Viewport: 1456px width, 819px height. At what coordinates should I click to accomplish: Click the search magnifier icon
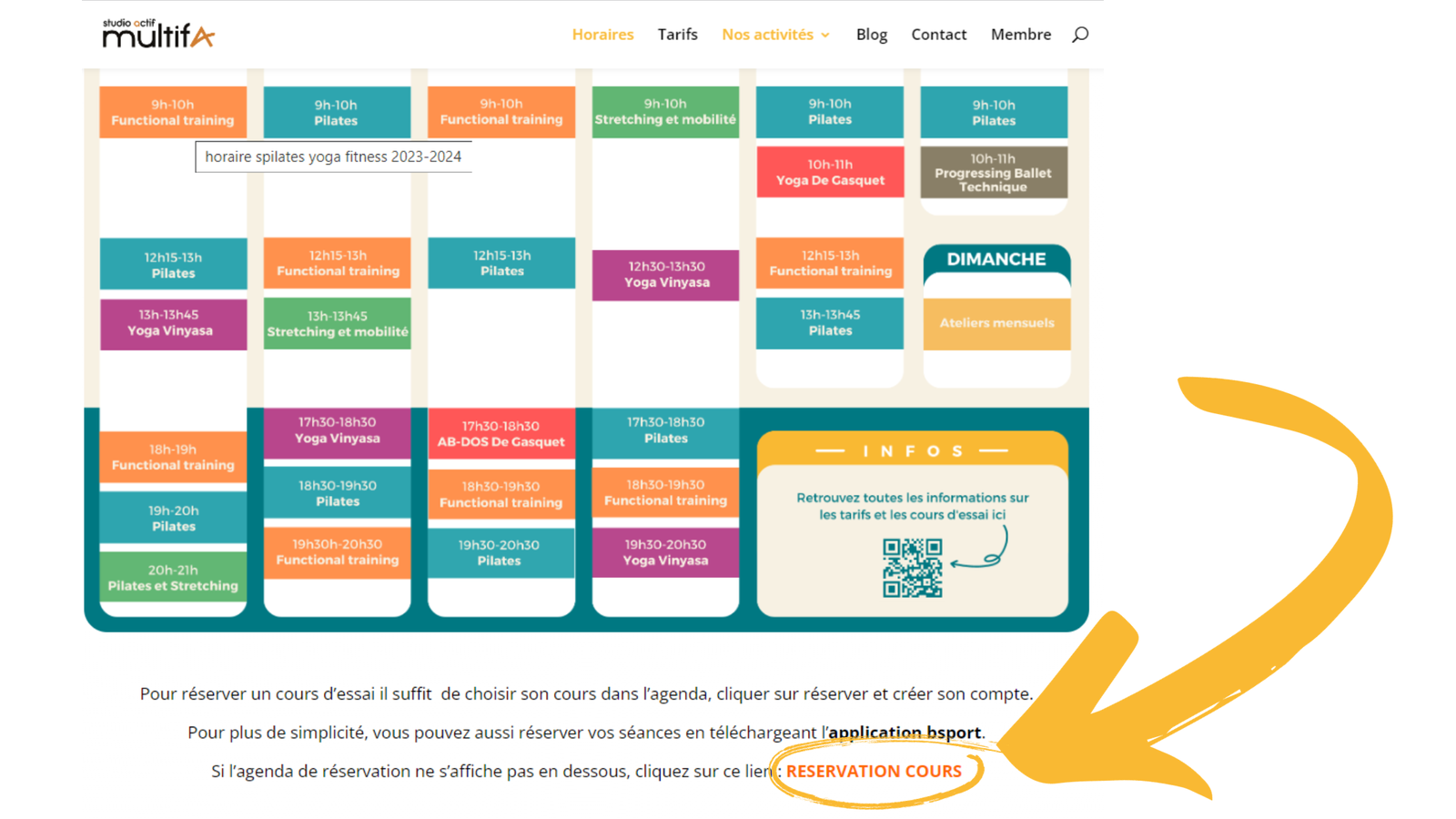tap(1080, 35)
